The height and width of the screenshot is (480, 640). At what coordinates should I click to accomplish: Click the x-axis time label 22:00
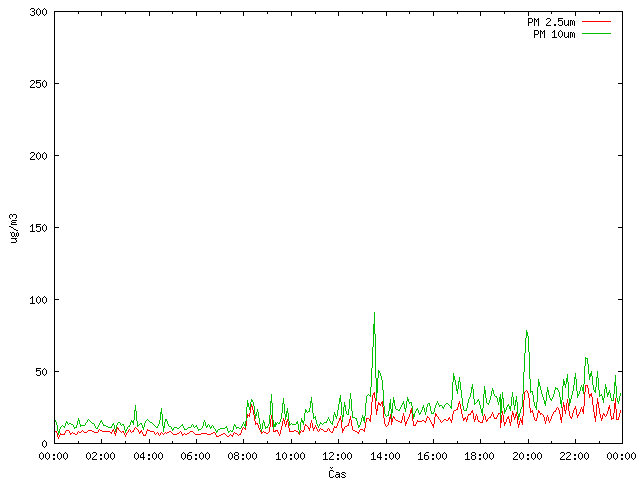click(574, 456)
